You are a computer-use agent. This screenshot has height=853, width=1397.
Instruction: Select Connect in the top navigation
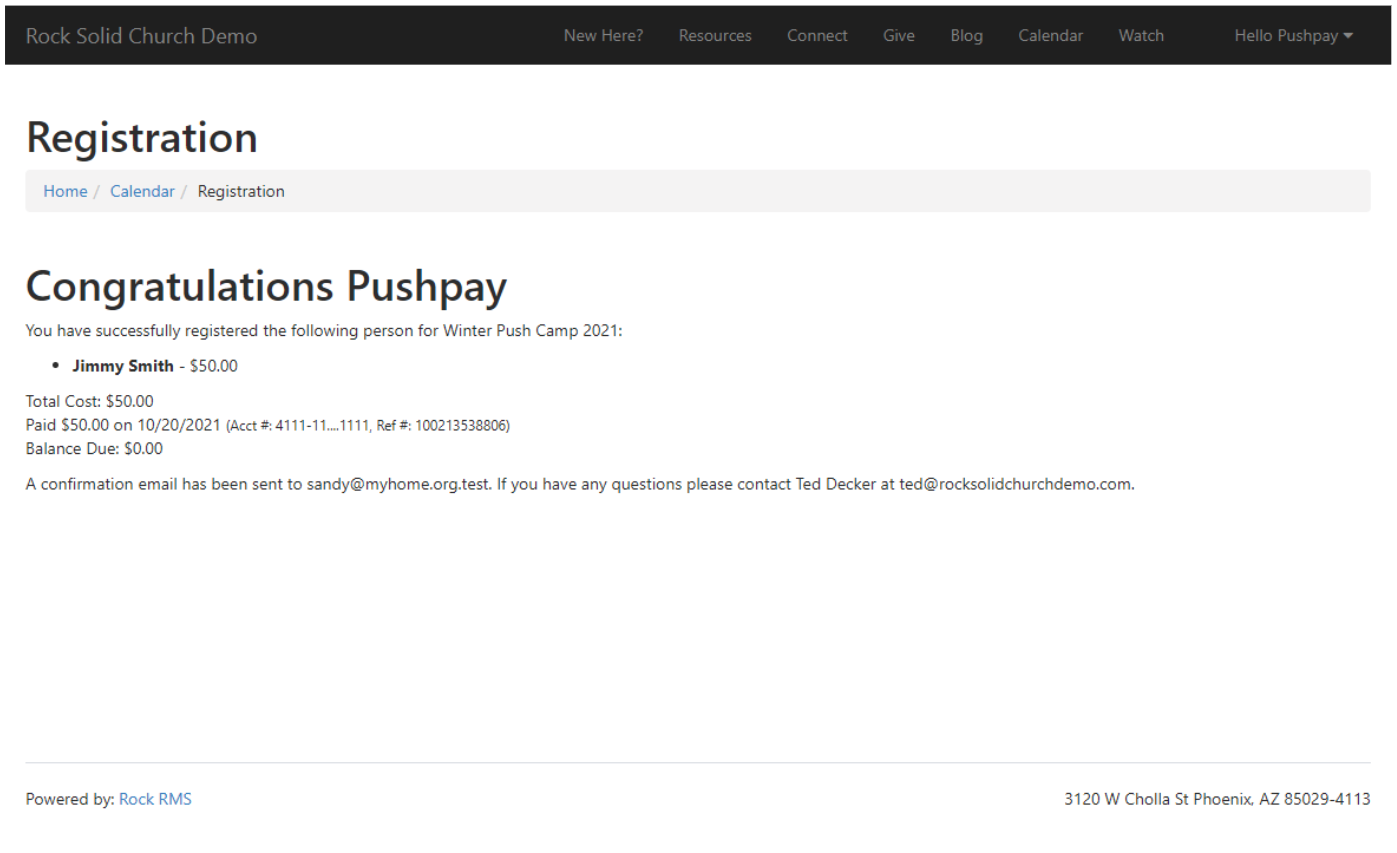[x=816, y=36]
